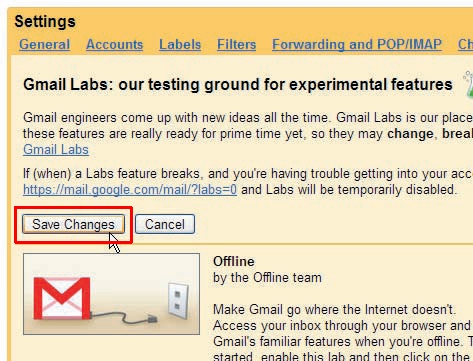Image resolution: width=473 pixels, height=361 pixels.
Task: Switch to the Accounts tab
Action: tap(114, 44)
